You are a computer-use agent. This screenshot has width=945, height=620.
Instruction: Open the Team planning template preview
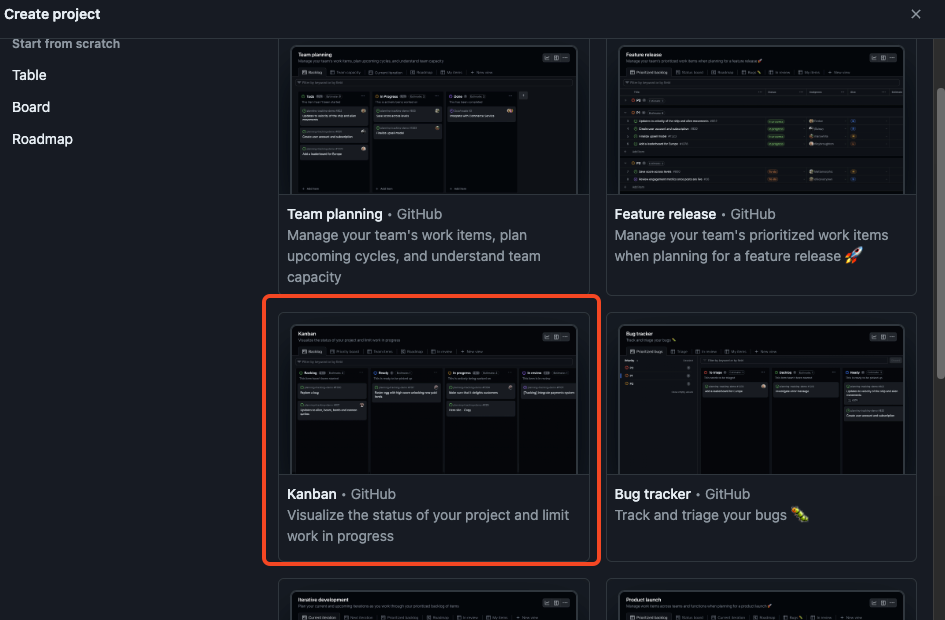[x=433, y=119]
